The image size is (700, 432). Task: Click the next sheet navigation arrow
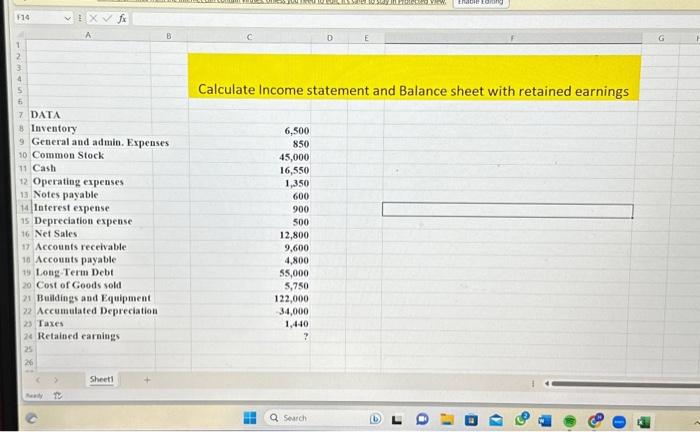coord(56,380)
